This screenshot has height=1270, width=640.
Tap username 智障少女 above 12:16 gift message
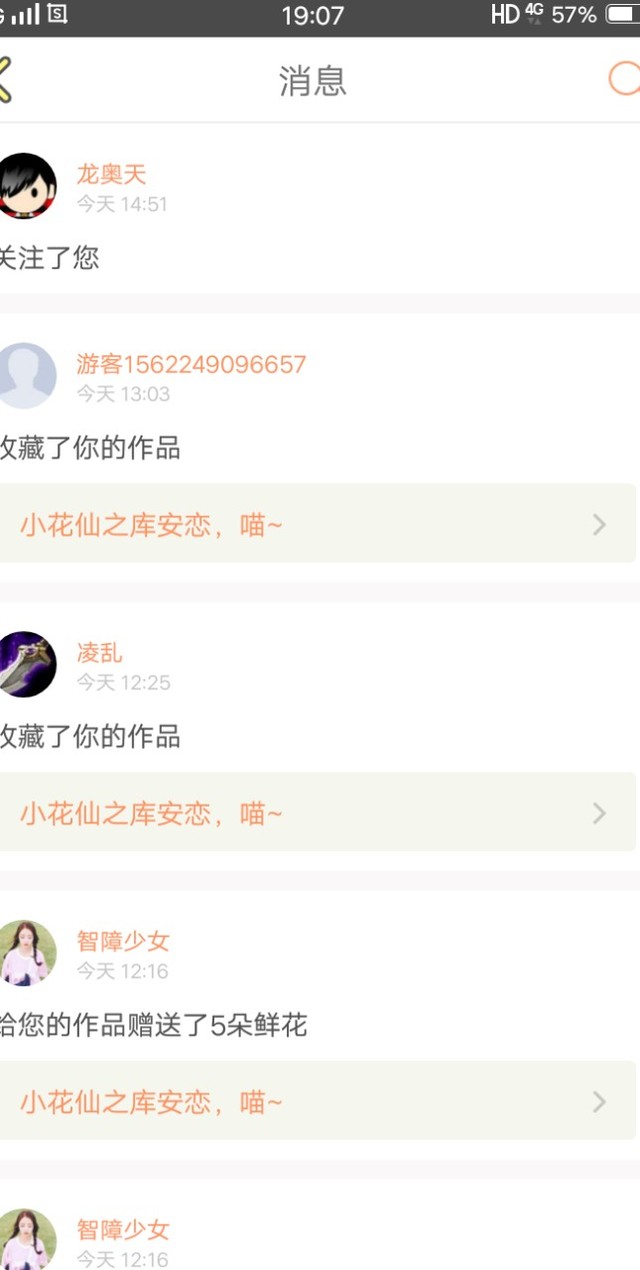point(123,941)
